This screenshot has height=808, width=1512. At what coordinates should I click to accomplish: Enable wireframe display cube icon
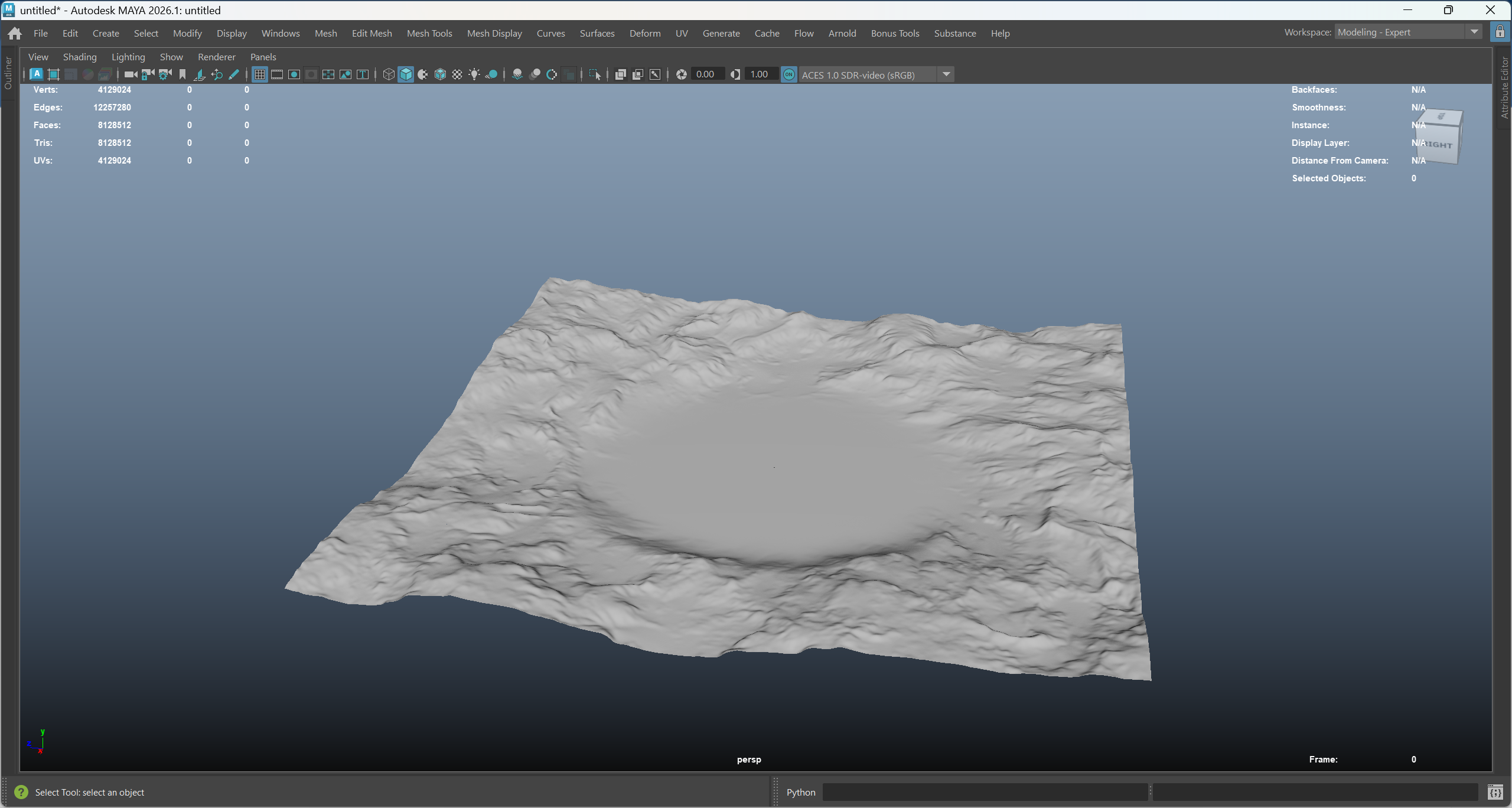(389, 74)
